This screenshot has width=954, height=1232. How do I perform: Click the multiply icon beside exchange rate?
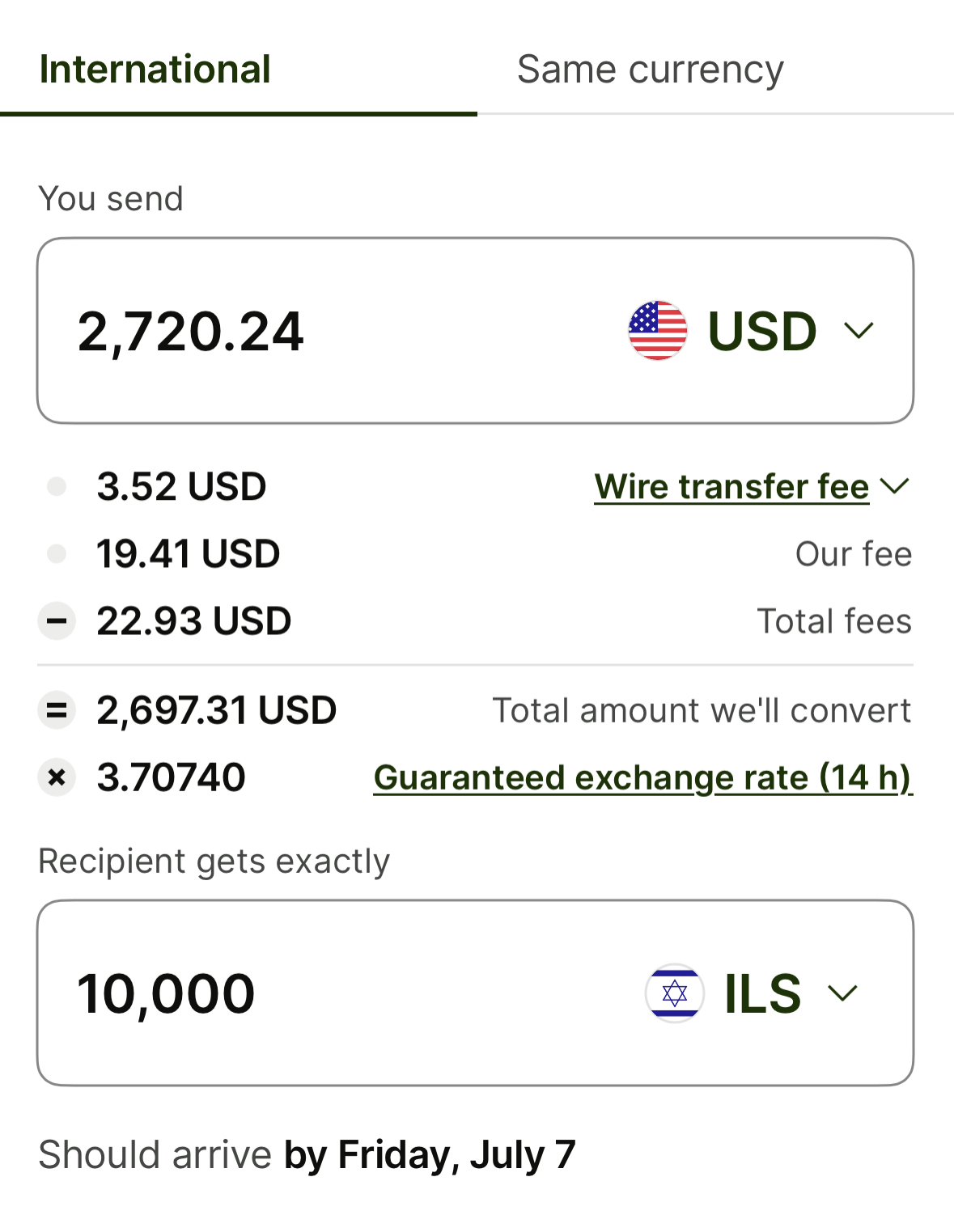(x=57, y=777)
